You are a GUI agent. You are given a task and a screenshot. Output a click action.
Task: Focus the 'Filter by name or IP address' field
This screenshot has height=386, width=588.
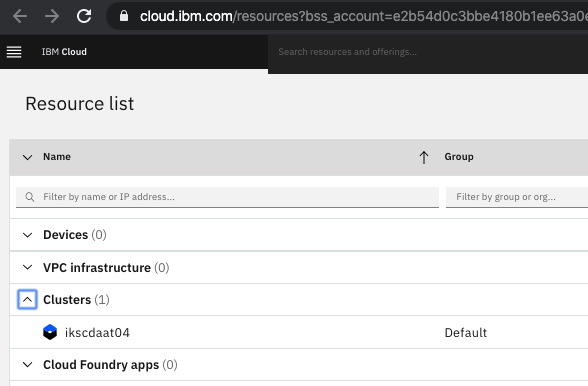point(227,197)
